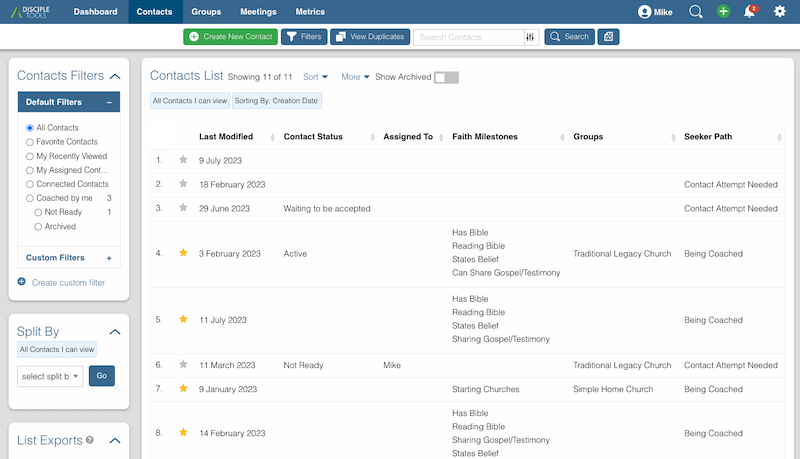
Task: Expand the Custom Filters section
Action: 108,258
